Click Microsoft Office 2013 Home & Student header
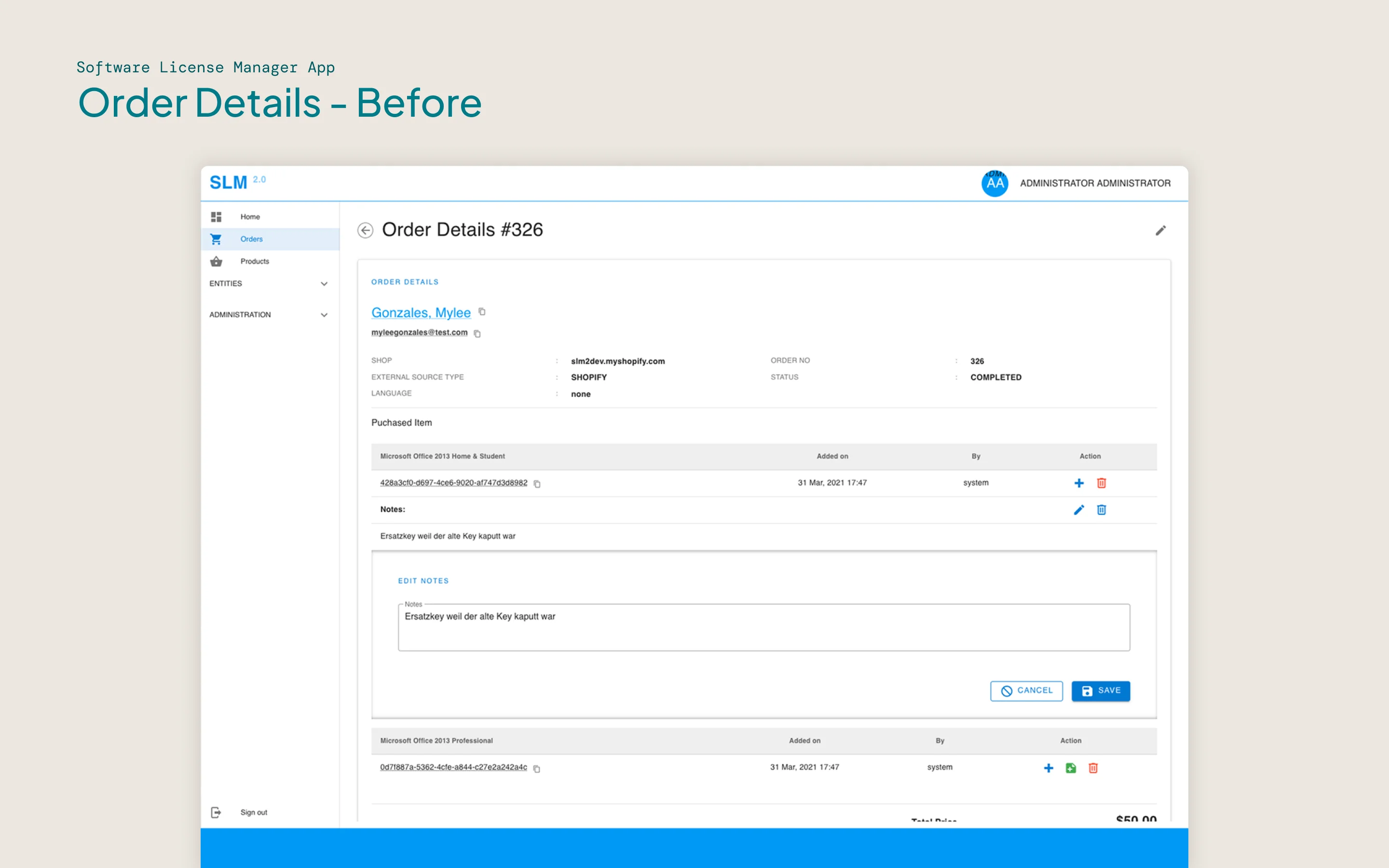Viewport: 1389px width, 868px height. pos(443,456)
